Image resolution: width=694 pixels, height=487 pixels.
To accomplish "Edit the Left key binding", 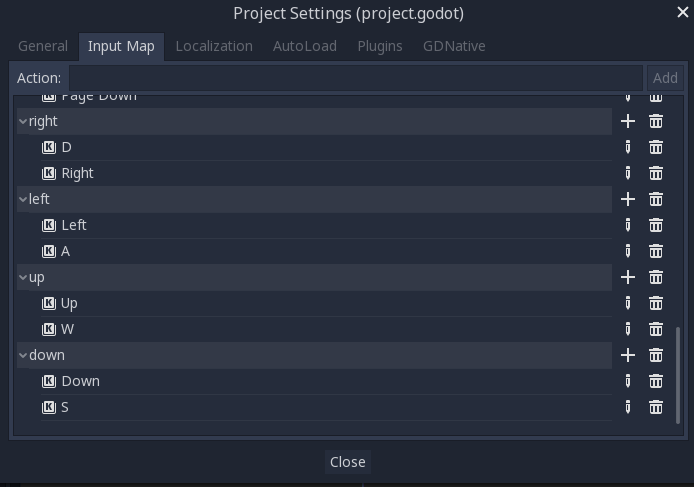I will (628, 225).
